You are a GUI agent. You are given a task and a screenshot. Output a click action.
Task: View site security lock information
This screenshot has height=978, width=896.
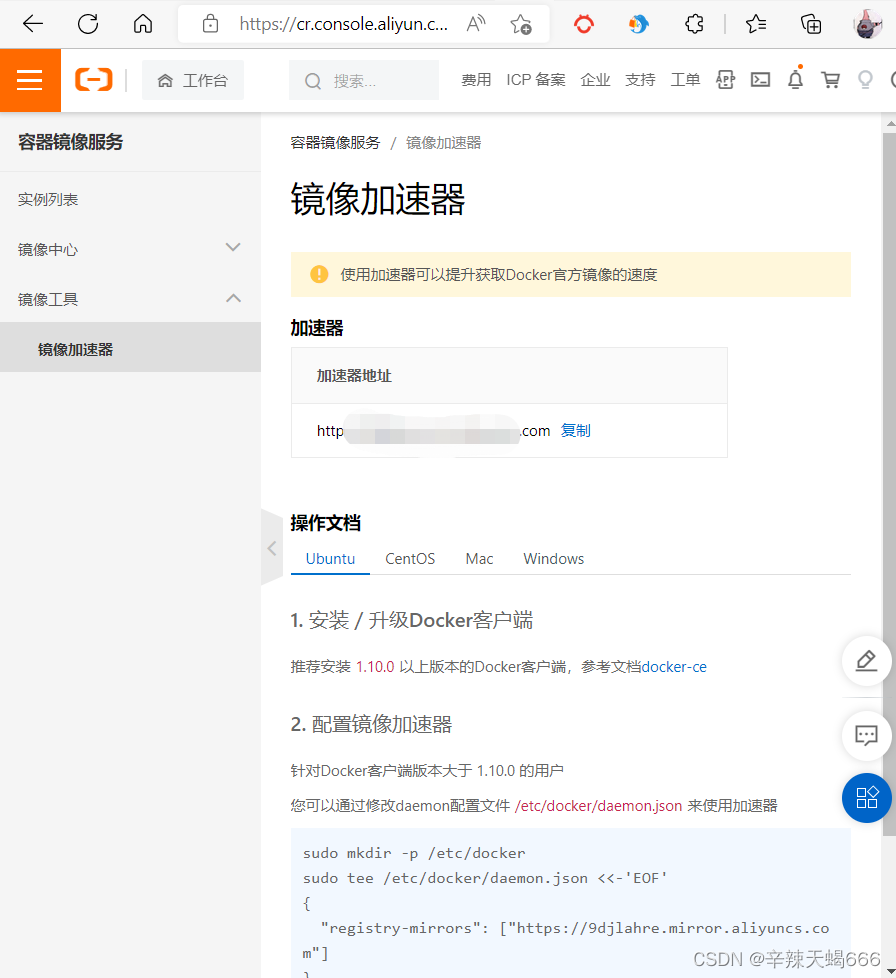[x=211, y=24]
